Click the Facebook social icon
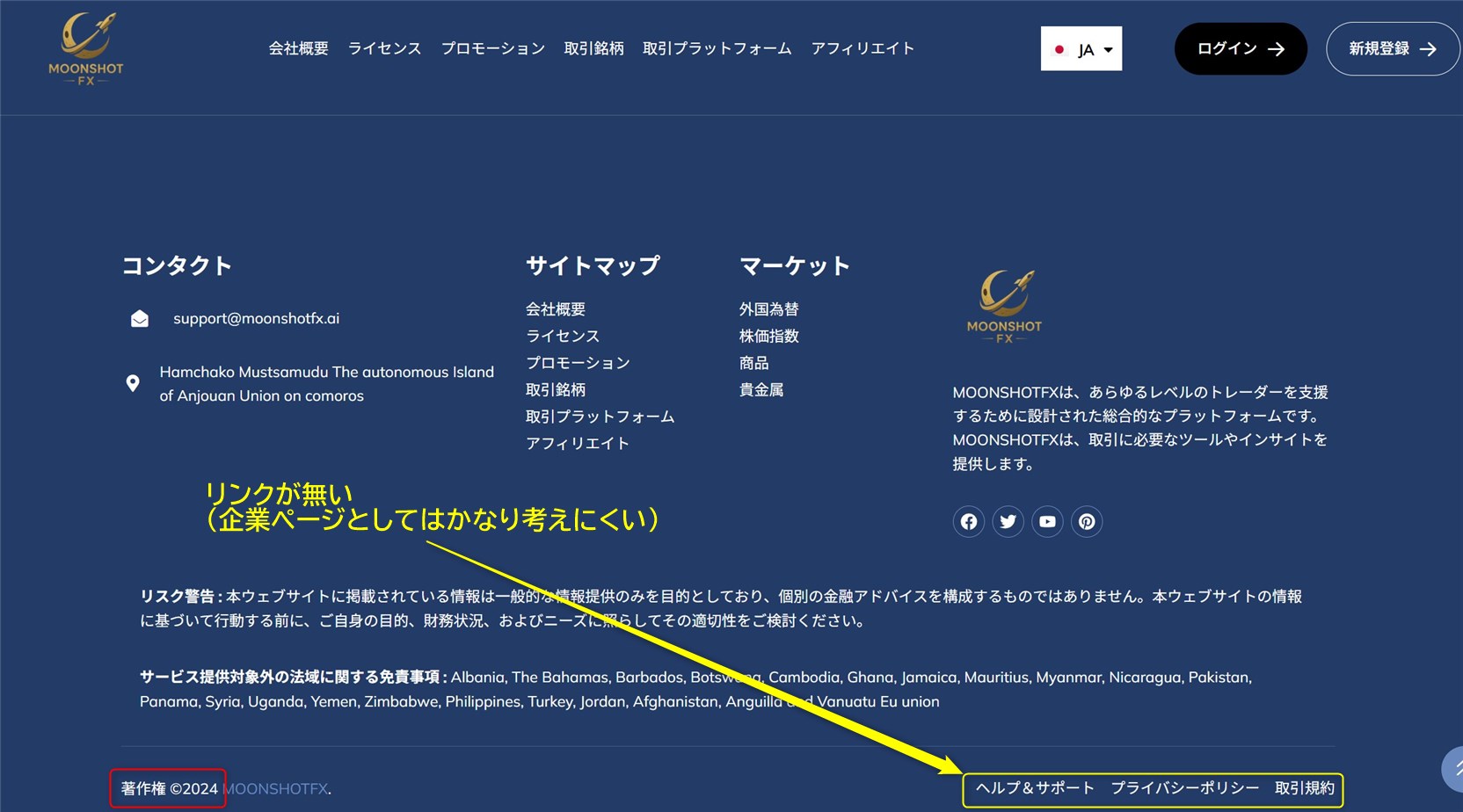Image resolution: width=1463 pixels, height=812 pixels. (x=968, y=522)
